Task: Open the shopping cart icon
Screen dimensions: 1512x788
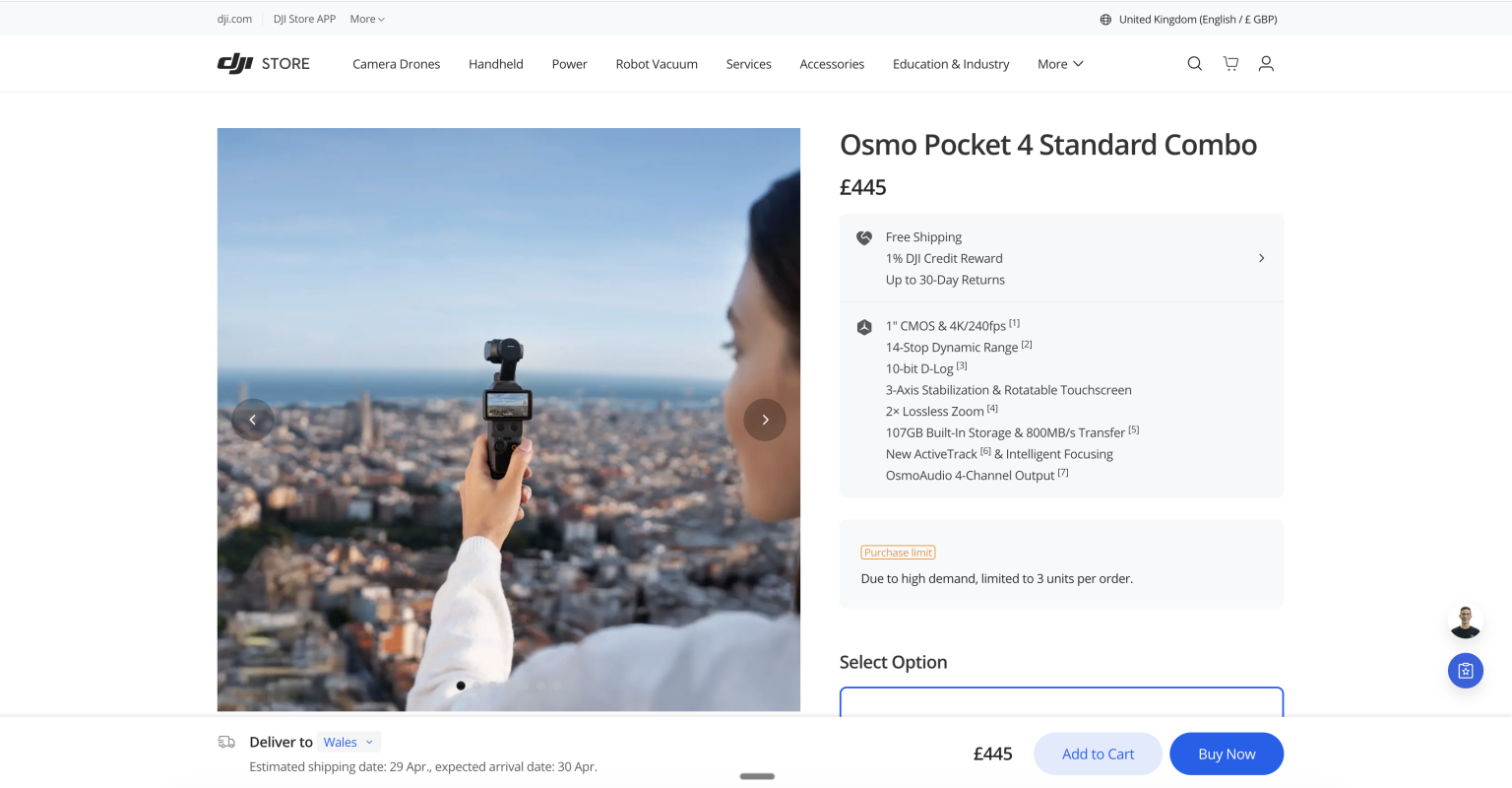Action: point(1230,64)
